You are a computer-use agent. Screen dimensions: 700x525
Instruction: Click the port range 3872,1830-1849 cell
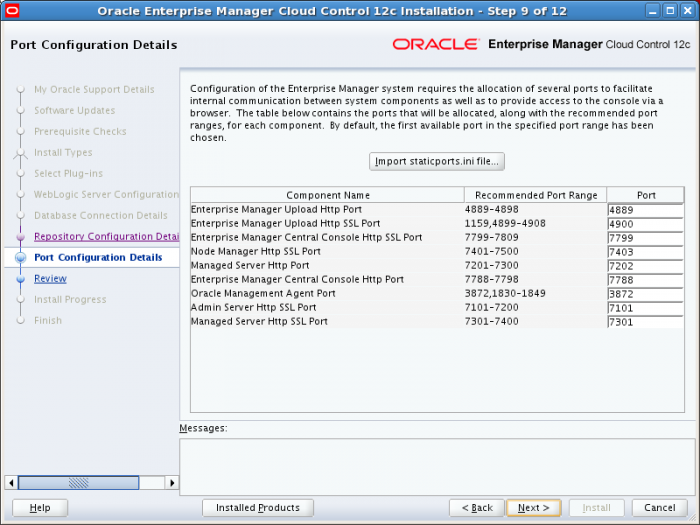click(505, 293)
